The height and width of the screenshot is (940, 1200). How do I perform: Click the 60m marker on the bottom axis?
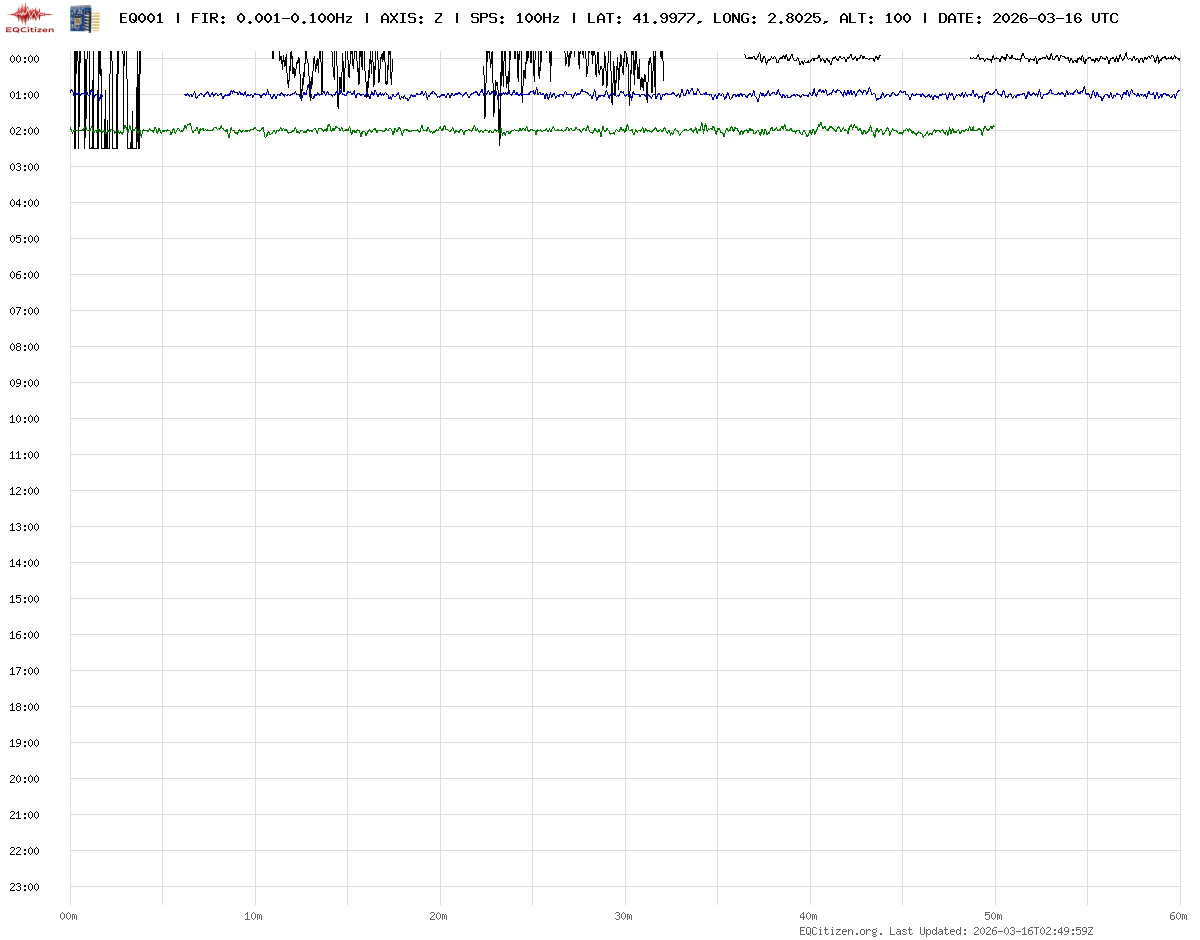pyautogui.click(x=1179, y=916)
